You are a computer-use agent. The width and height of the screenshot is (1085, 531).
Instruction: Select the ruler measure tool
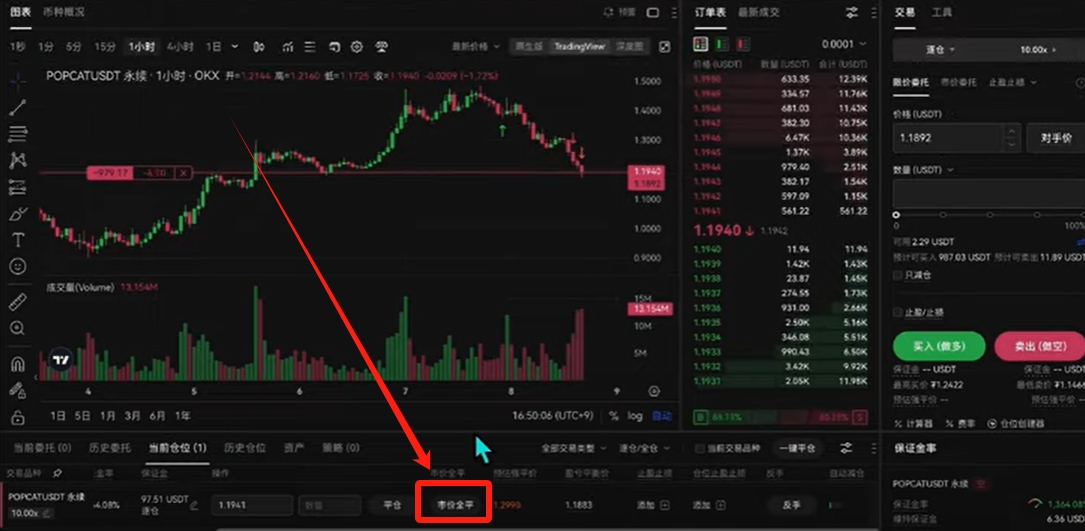tap(19, 302)
